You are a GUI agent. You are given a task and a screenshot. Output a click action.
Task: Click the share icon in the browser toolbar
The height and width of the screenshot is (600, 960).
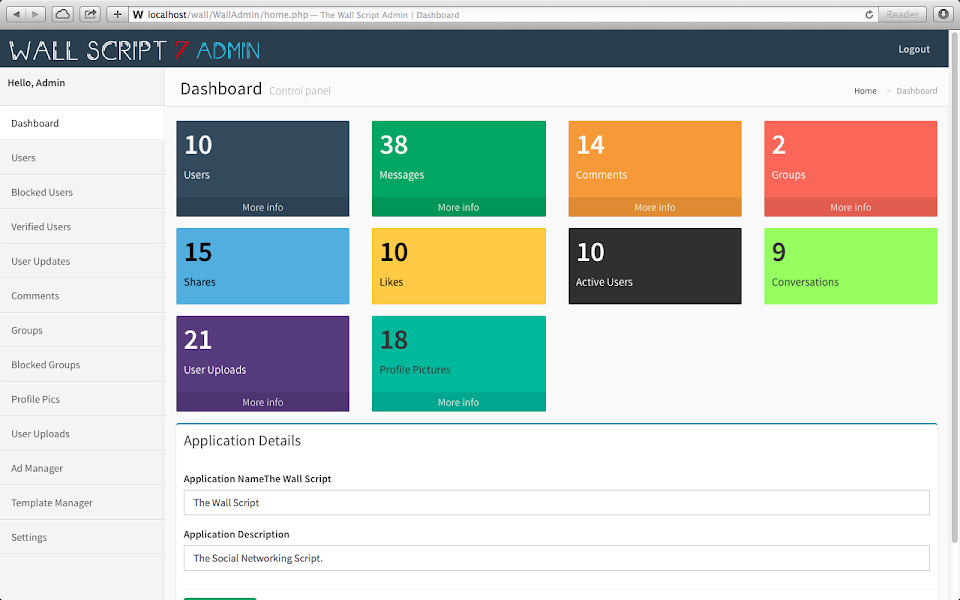90,14
